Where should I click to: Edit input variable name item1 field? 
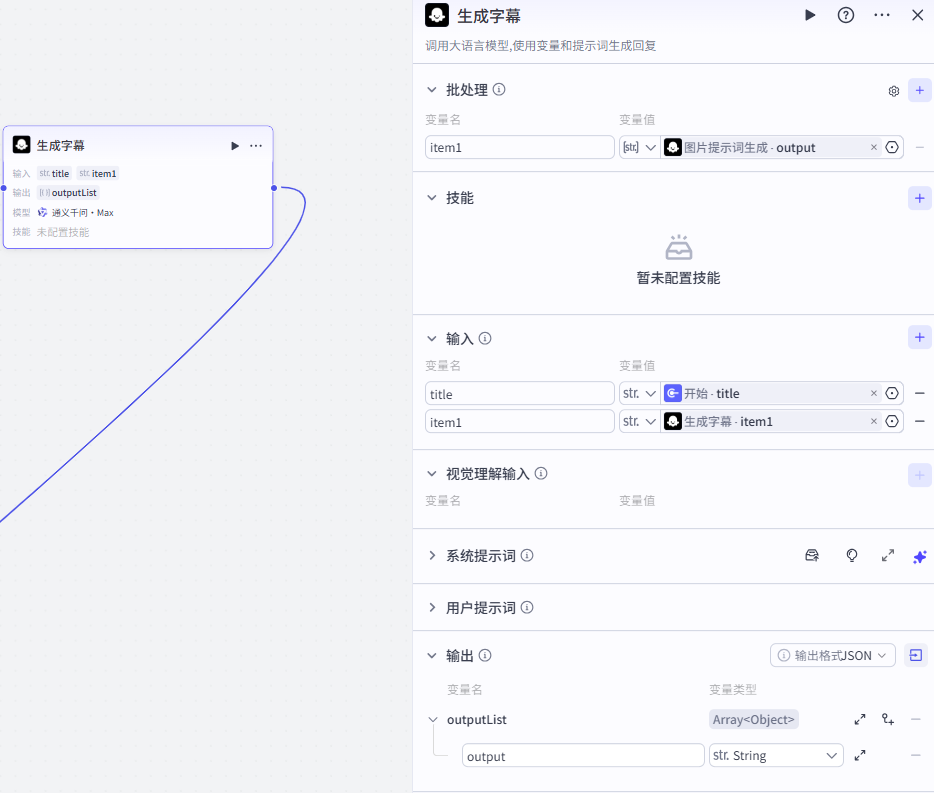(519, 422)
